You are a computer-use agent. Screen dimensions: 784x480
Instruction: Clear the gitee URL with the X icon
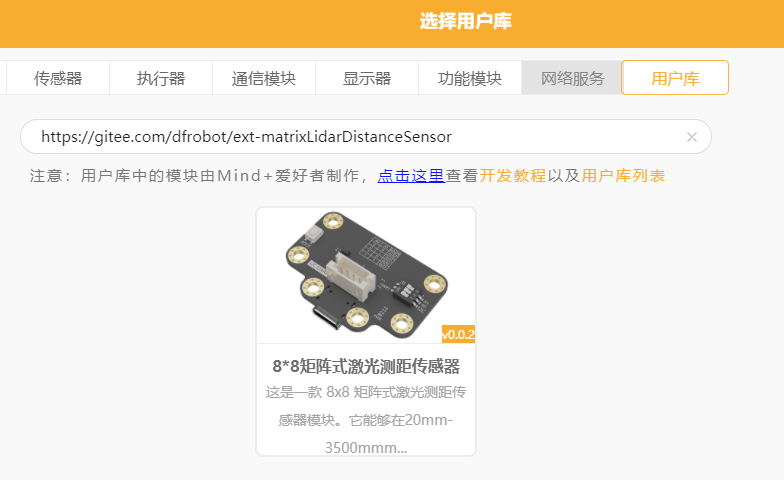692,137
